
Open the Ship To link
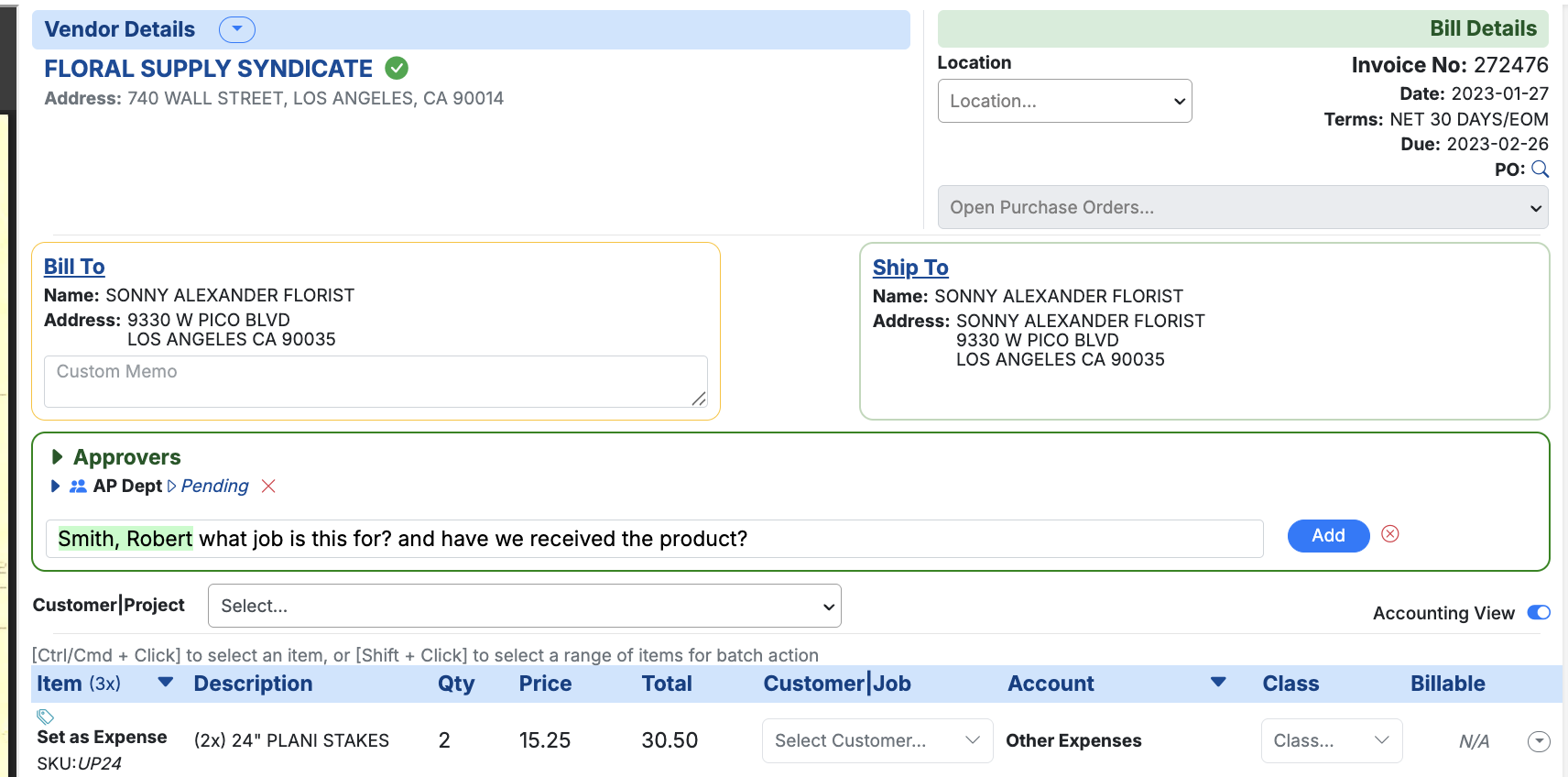[909, 268]
